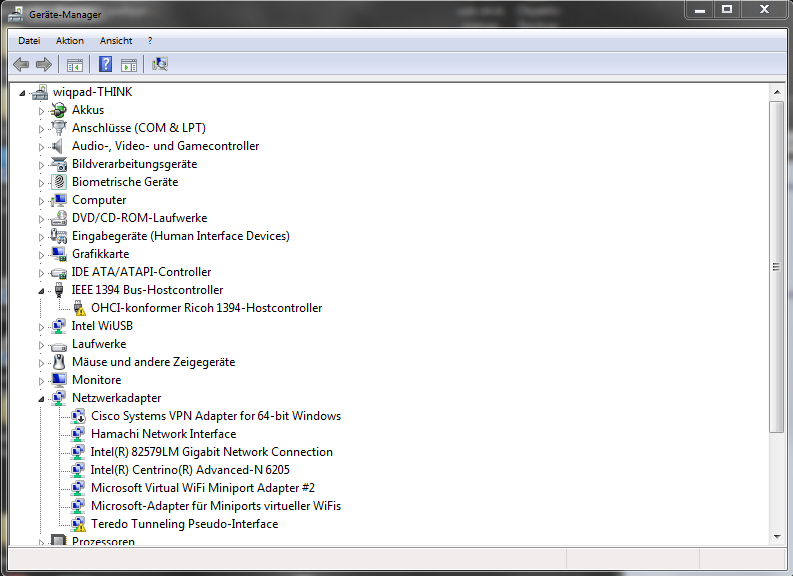Expand the Grafikkarte category
793x576 pixels.
(41, 255)
